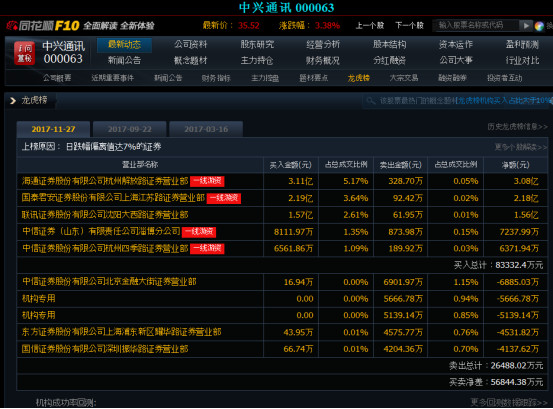Click 中信证券(山东) 淄博分公司 name
The height and width of the screenshot is (409, 553).
[x=101, y=231]
